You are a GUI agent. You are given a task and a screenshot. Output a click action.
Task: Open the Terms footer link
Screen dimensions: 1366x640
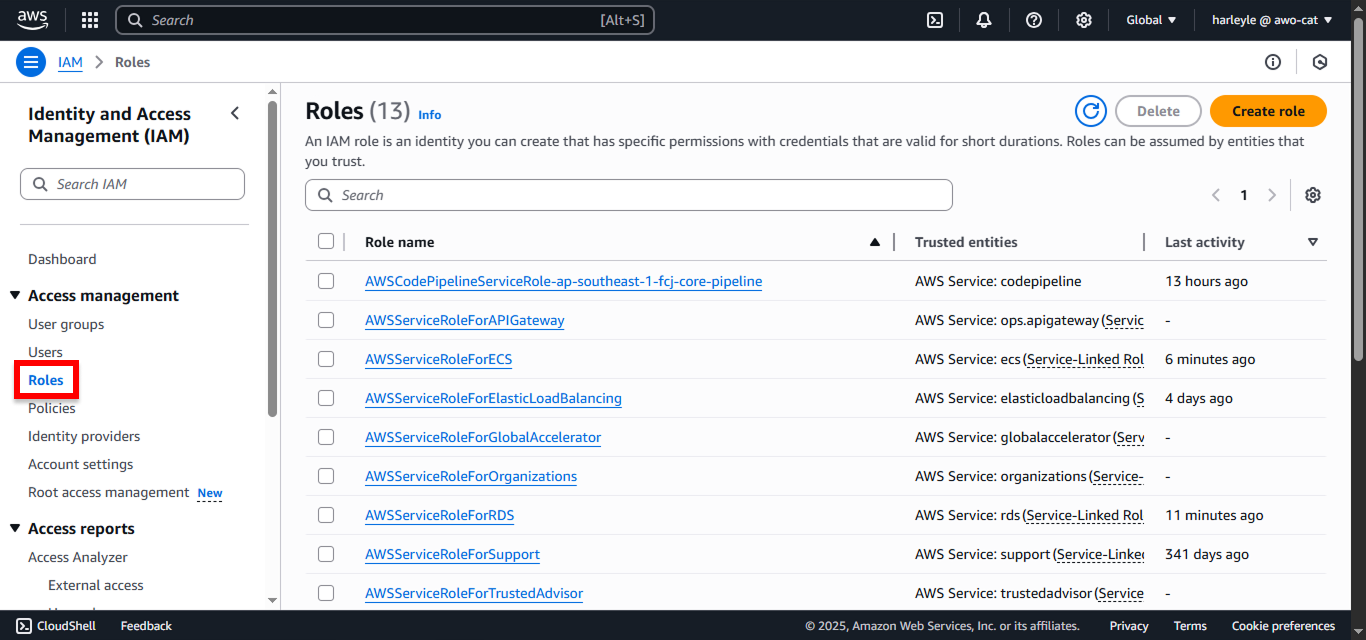click(x=1190, y=626)
